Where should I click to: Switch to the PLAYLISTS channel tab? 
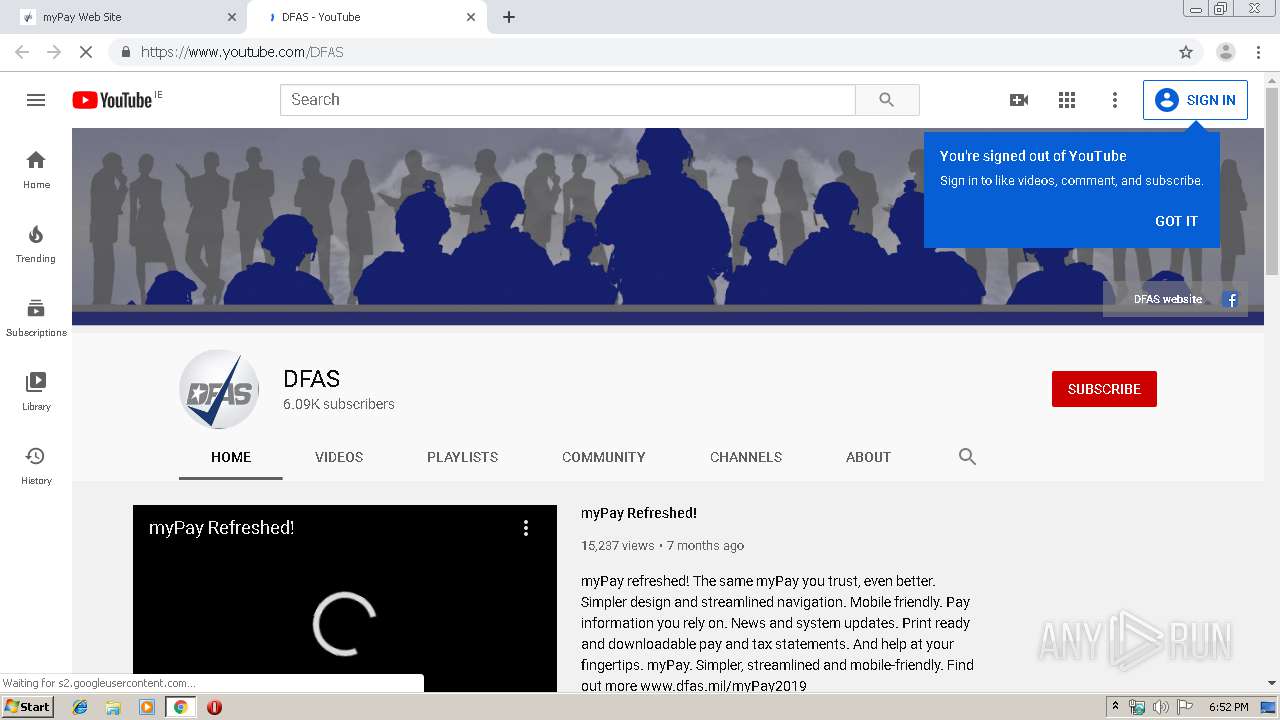tap(462, 457)
